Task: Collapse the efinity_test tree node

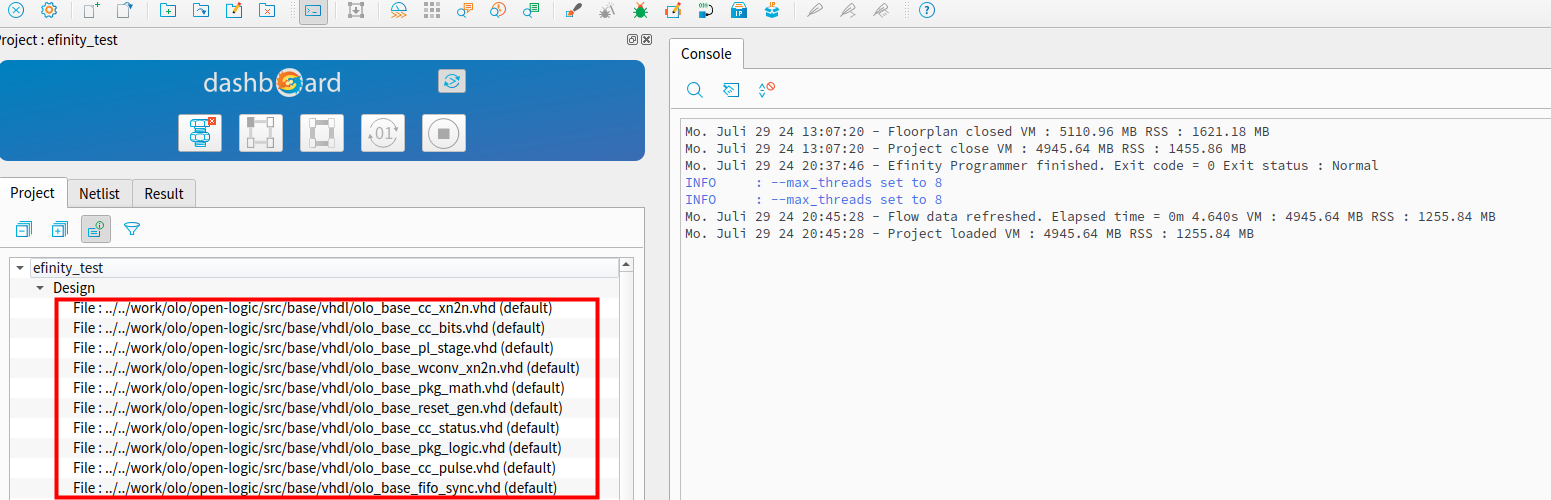Action: point(20,268)
